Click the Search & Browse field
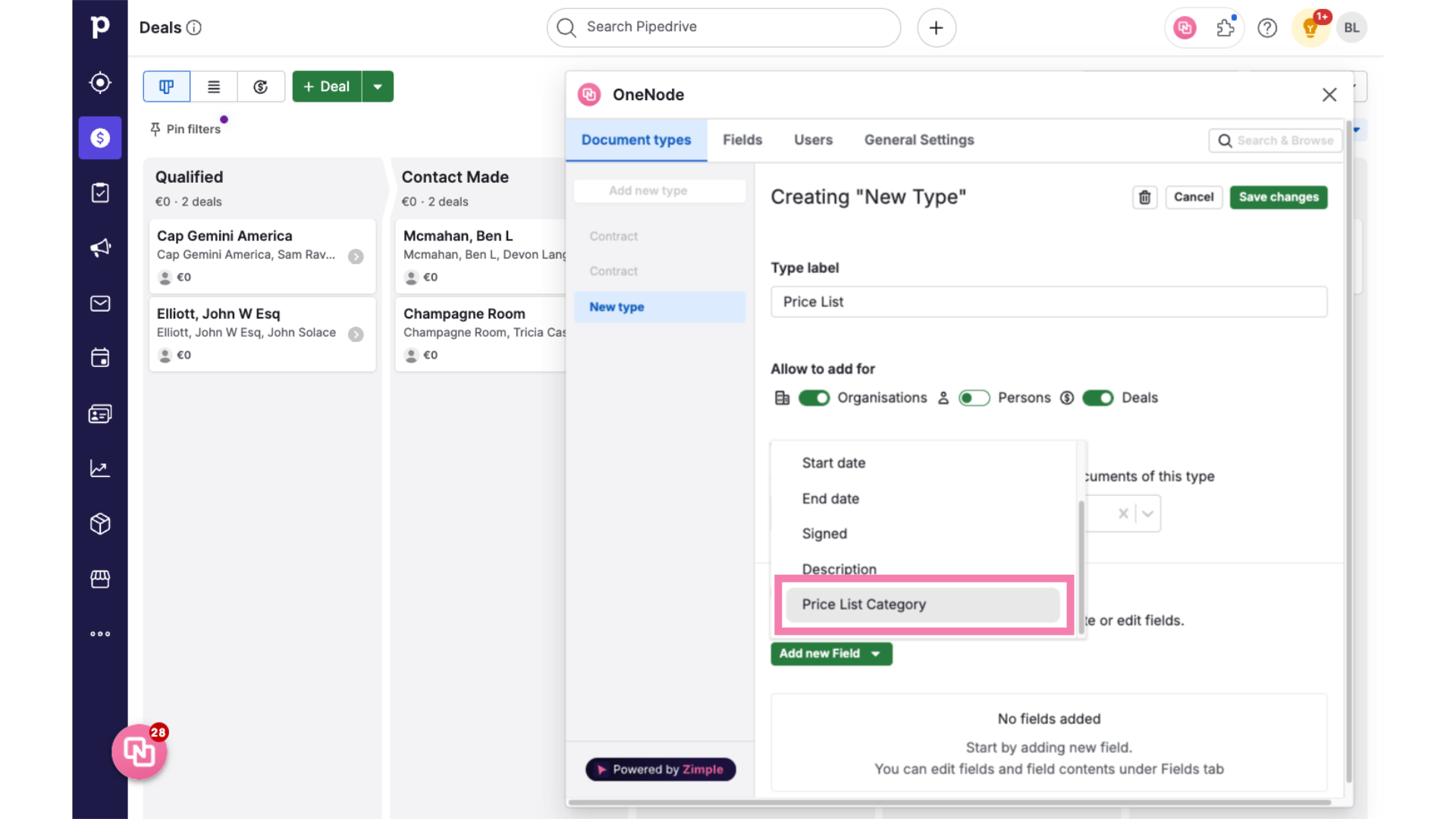This screenshot has height=819, width=1456. (1276, 140)
